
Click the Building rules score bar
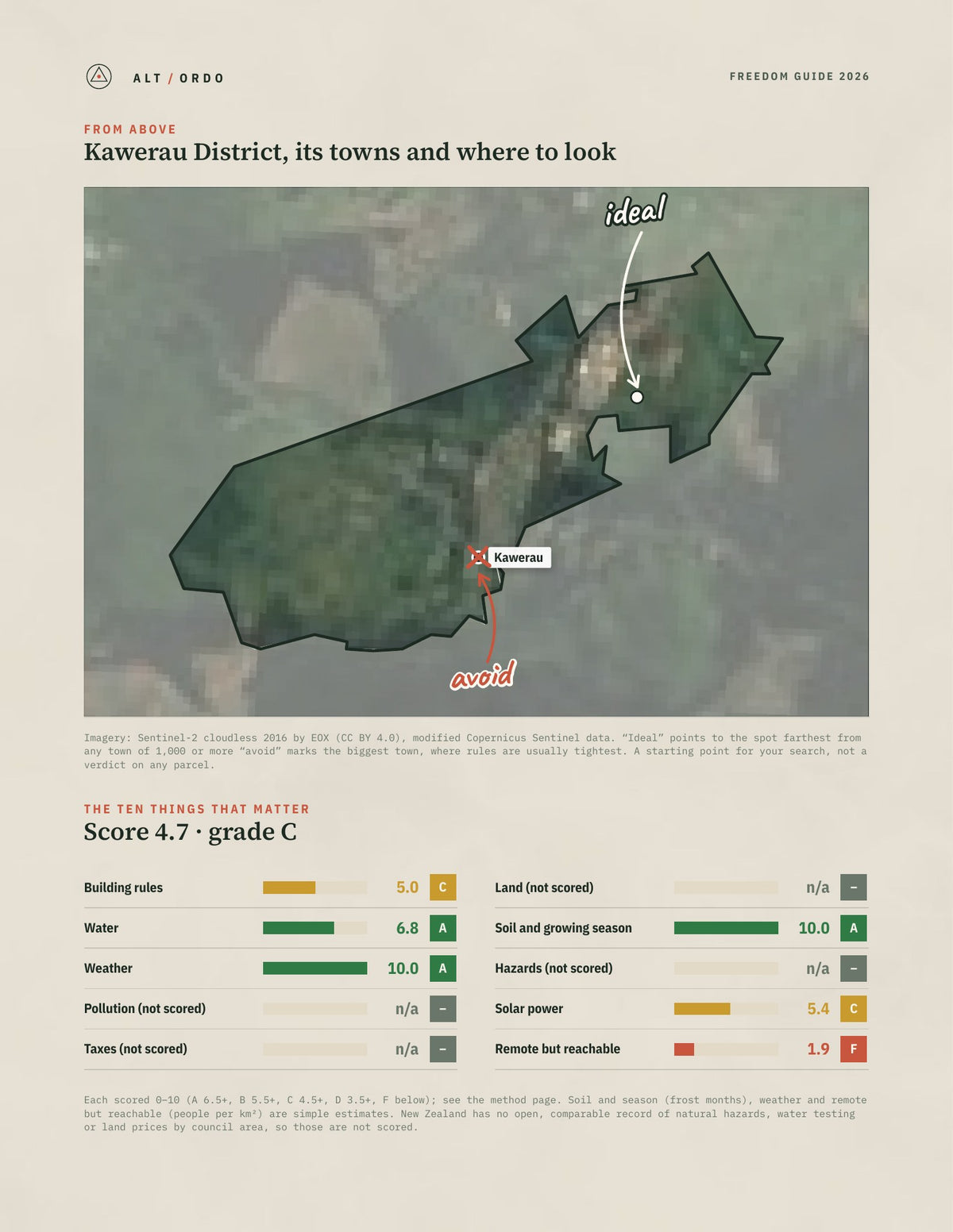(315, 887)
